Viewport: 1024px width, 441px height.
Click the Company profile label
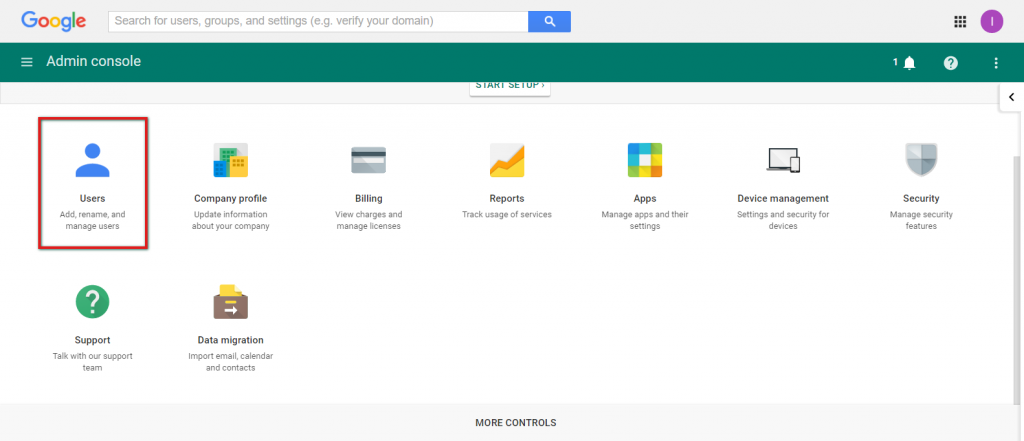click(x=231, y=199)
